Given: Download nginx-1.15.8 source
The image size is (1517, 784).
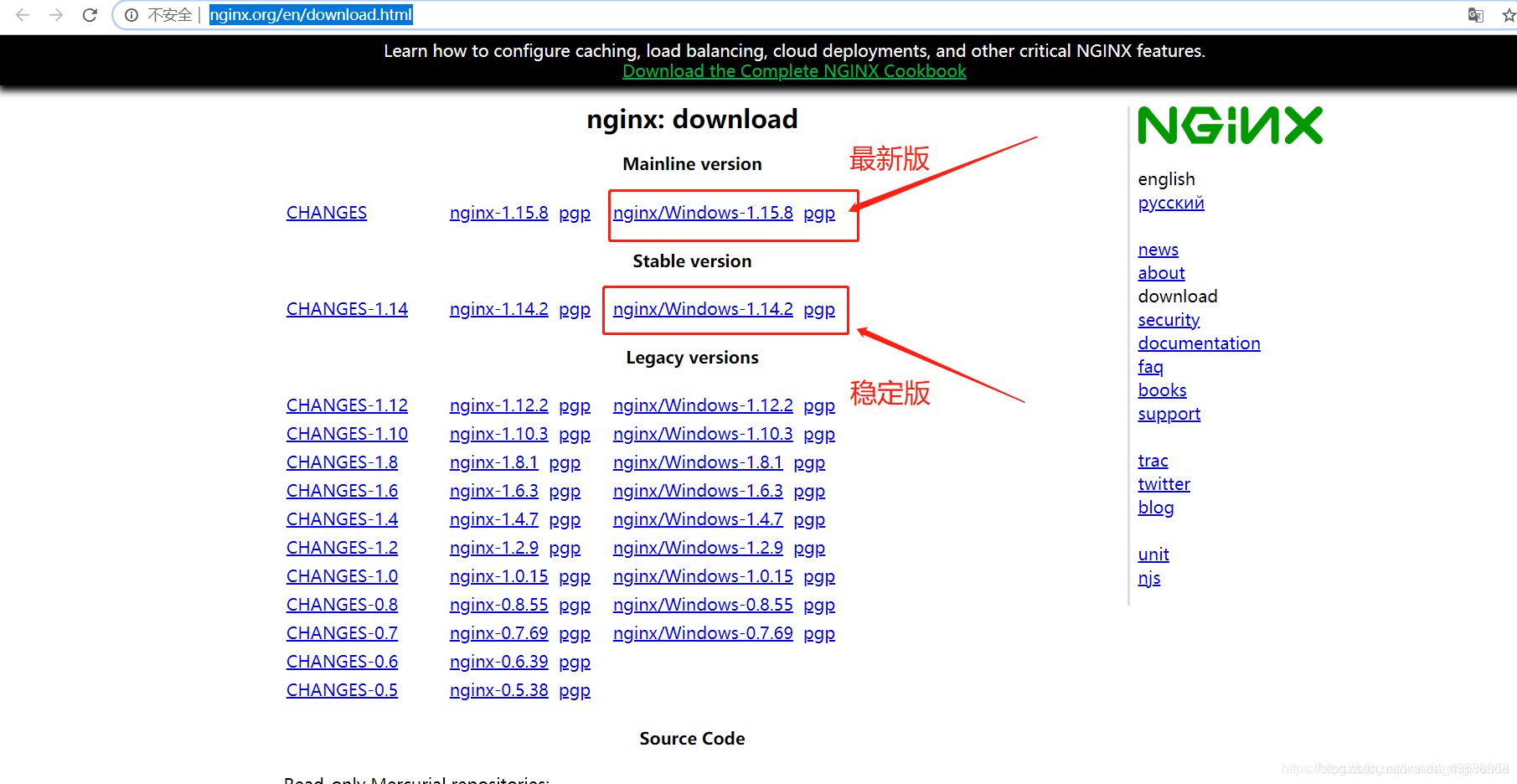Looking at the screenshot, I should click(499, 213).
